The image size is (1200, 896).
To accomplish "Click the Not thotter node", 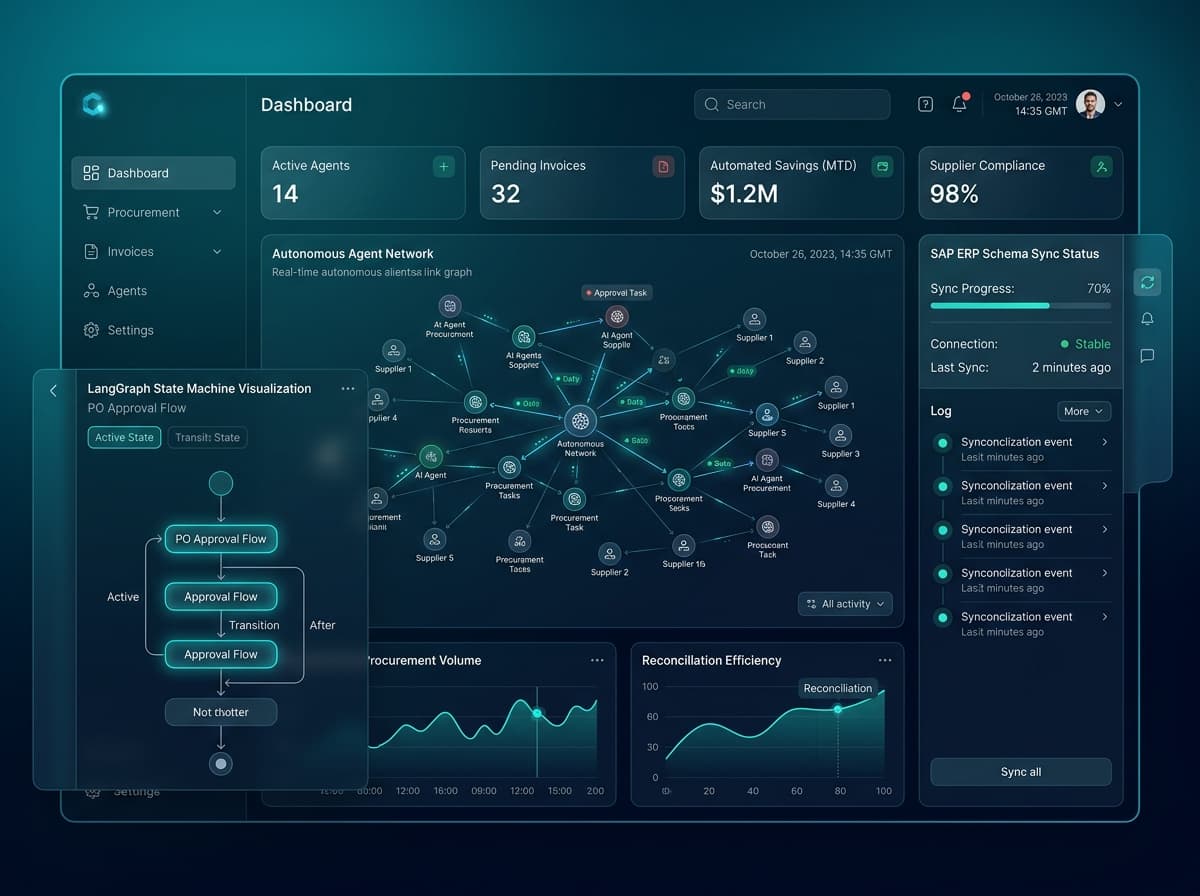I will pos(221,712).
